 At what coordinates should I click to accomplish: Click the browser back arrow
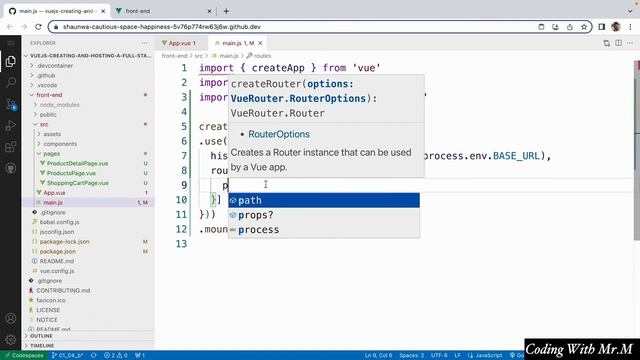coord(10,27)
